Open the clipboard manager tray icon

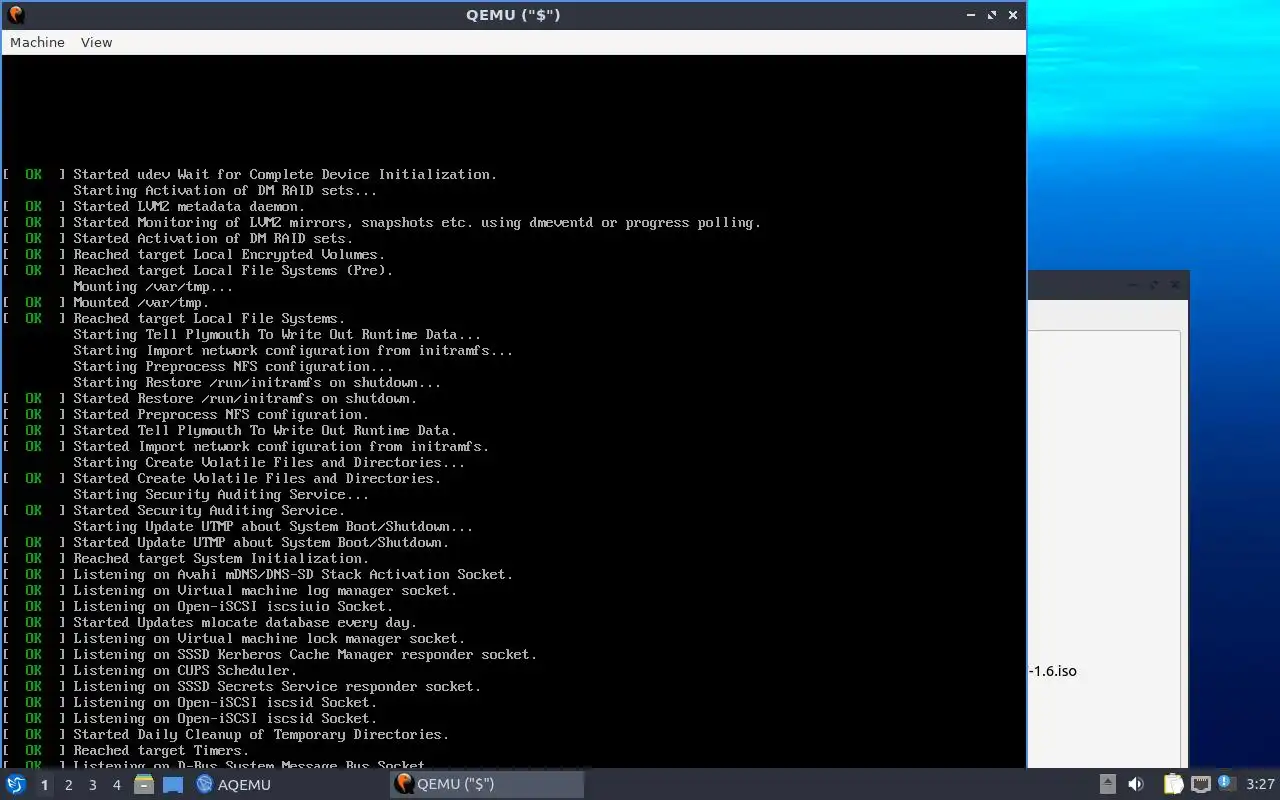[x=1173, y=784]
